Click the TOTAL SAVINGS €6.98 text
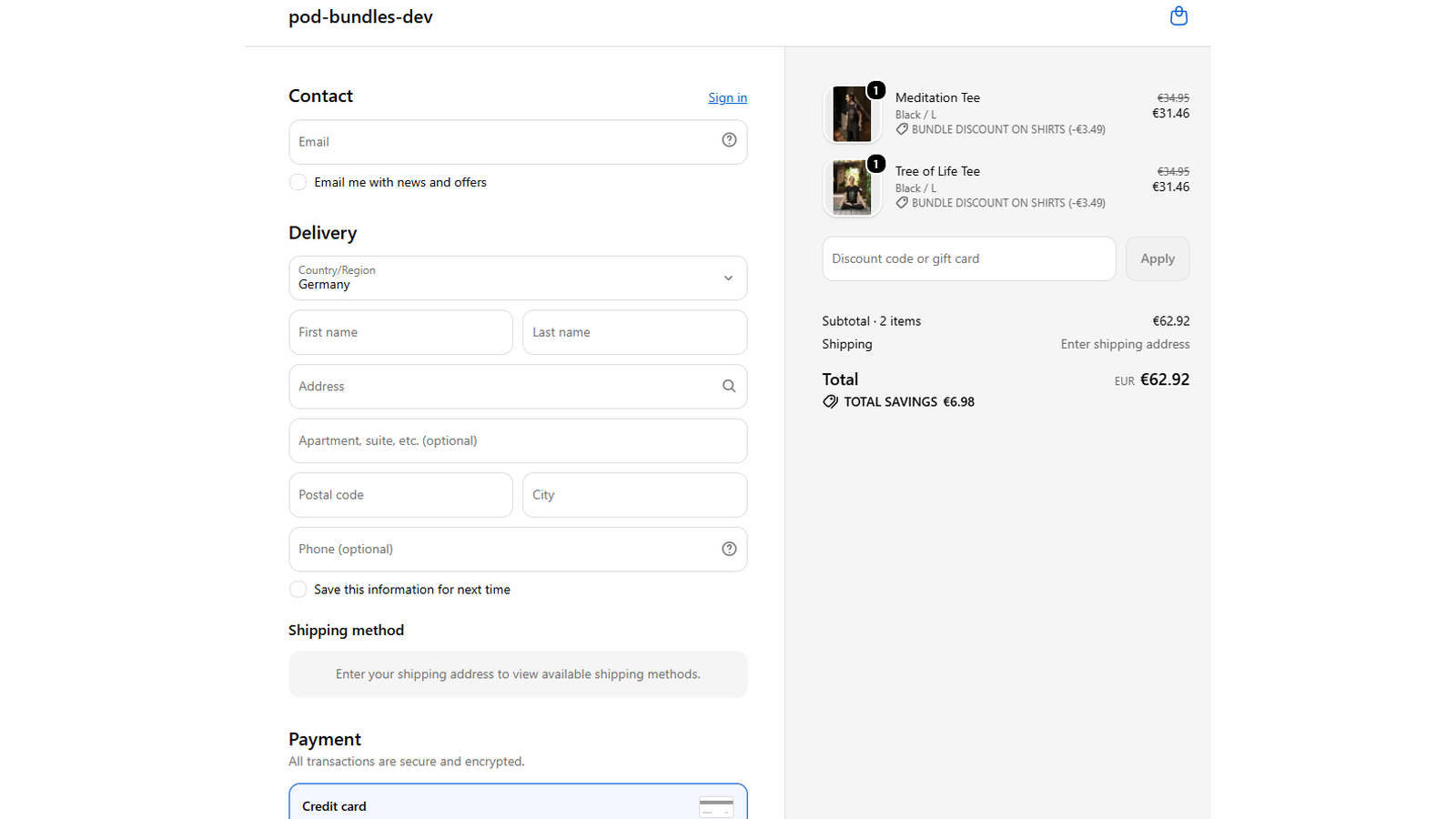 pos(909,401)
